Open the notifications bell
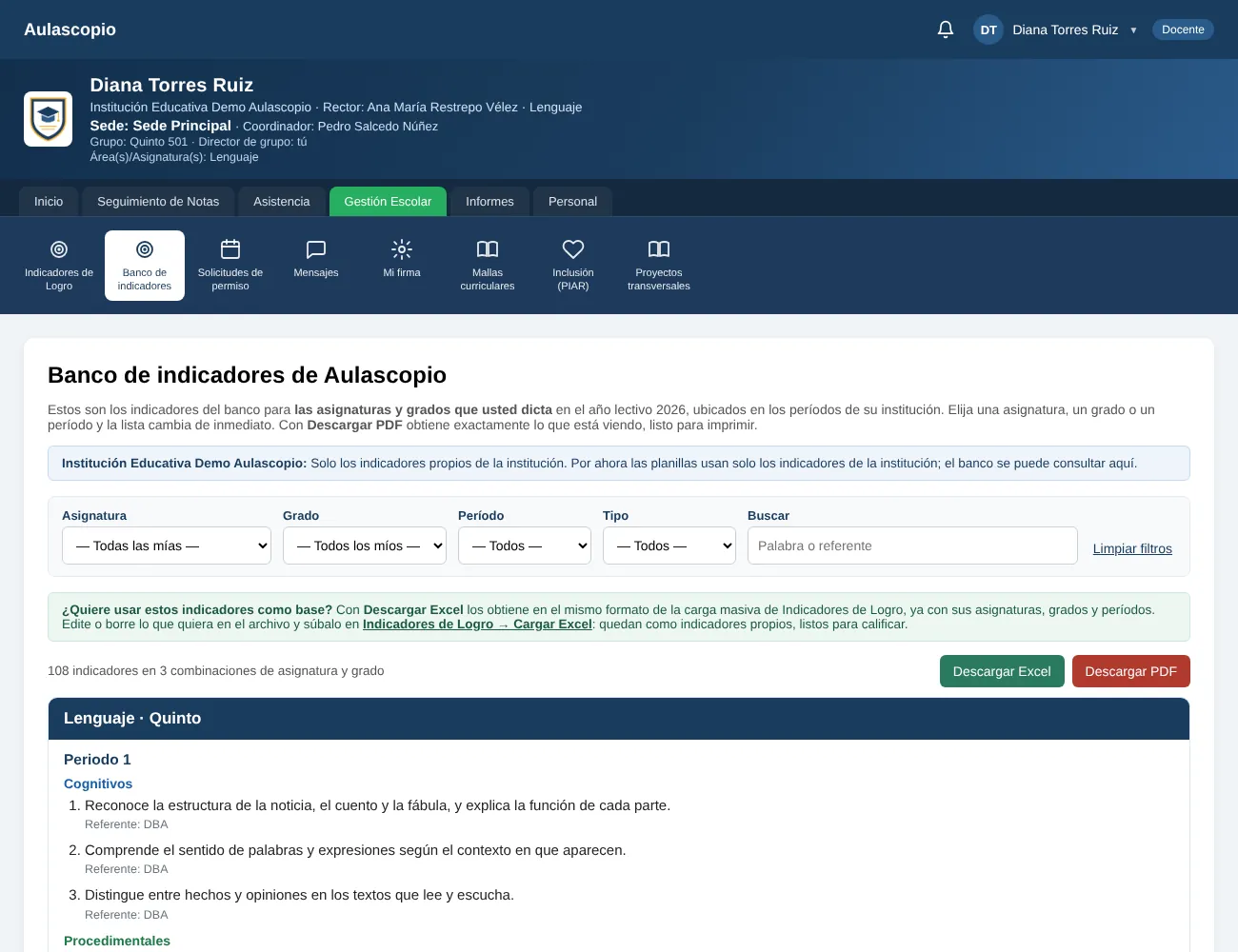This screenshot has width=1238, height=952. [x=946, y=30]
